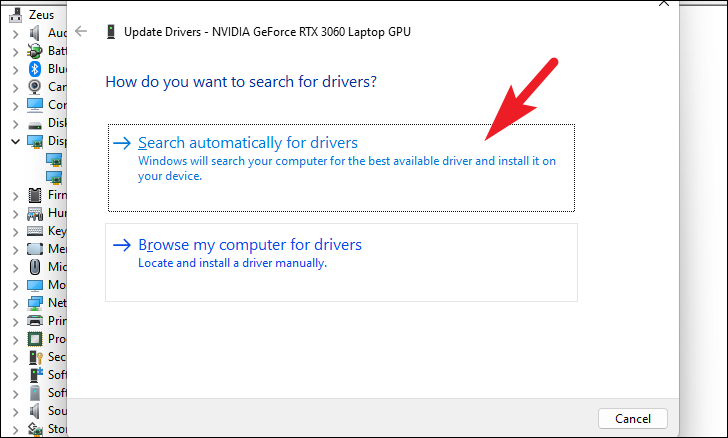This screenshot has height=438, width=728.
Task: Click the Memory technology devices icon
Action: [35, 249]
